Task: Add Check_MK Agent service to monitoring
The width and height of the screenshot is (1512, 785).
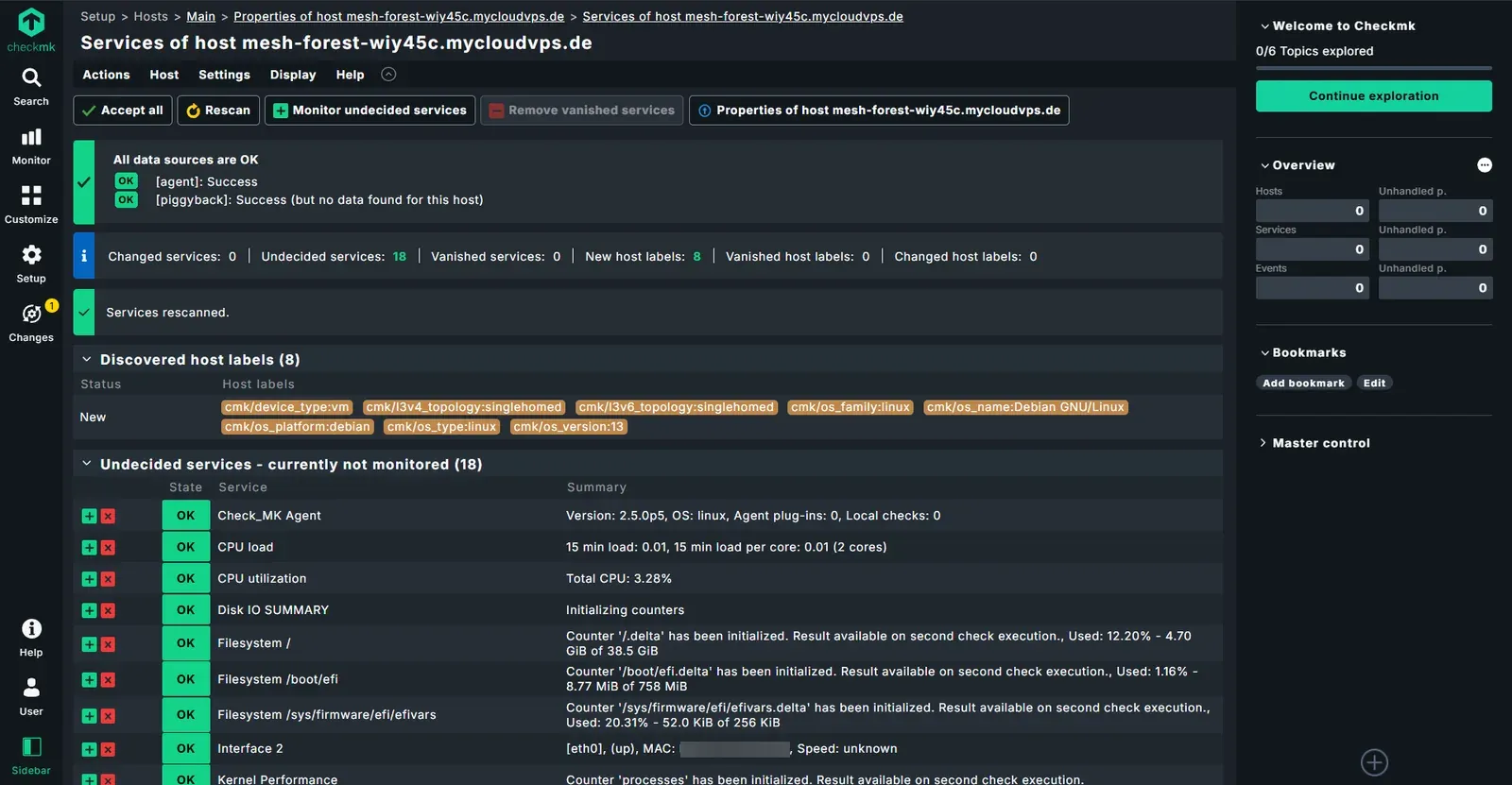Action: [x=89, y=516]
